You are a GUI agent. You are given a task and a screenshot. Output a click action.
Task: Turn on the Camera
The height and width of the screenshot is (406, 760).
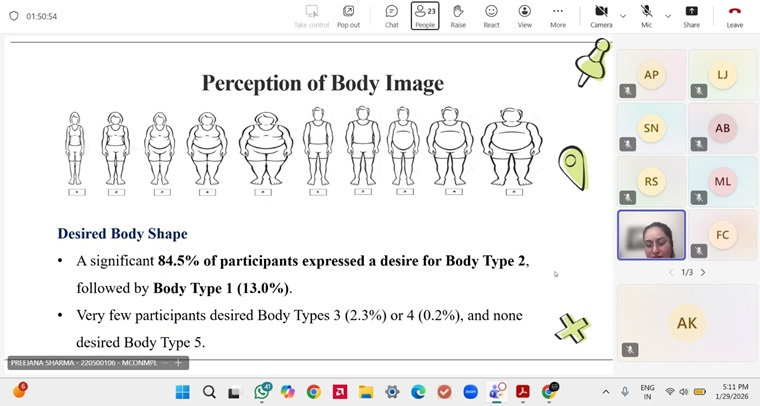tap(601, 15)
